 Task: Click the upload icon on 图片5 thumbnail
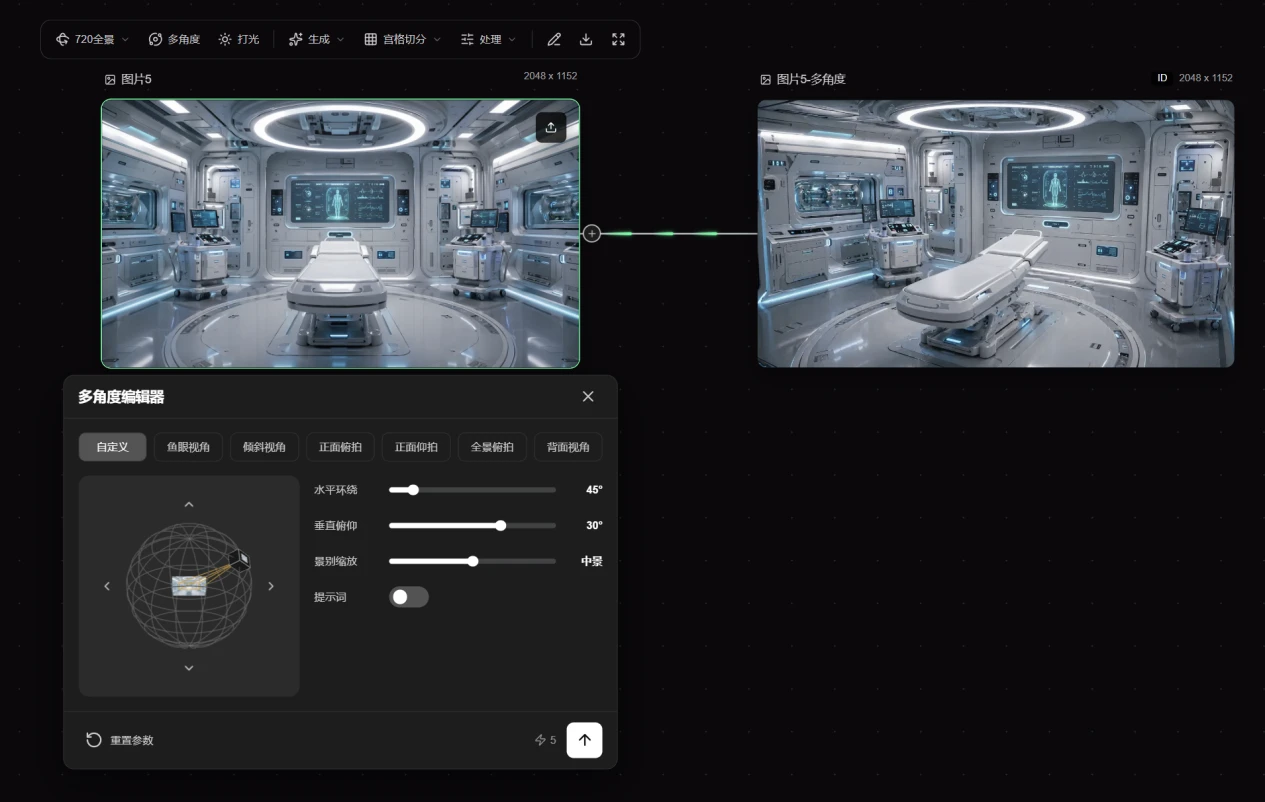(551, 127)
